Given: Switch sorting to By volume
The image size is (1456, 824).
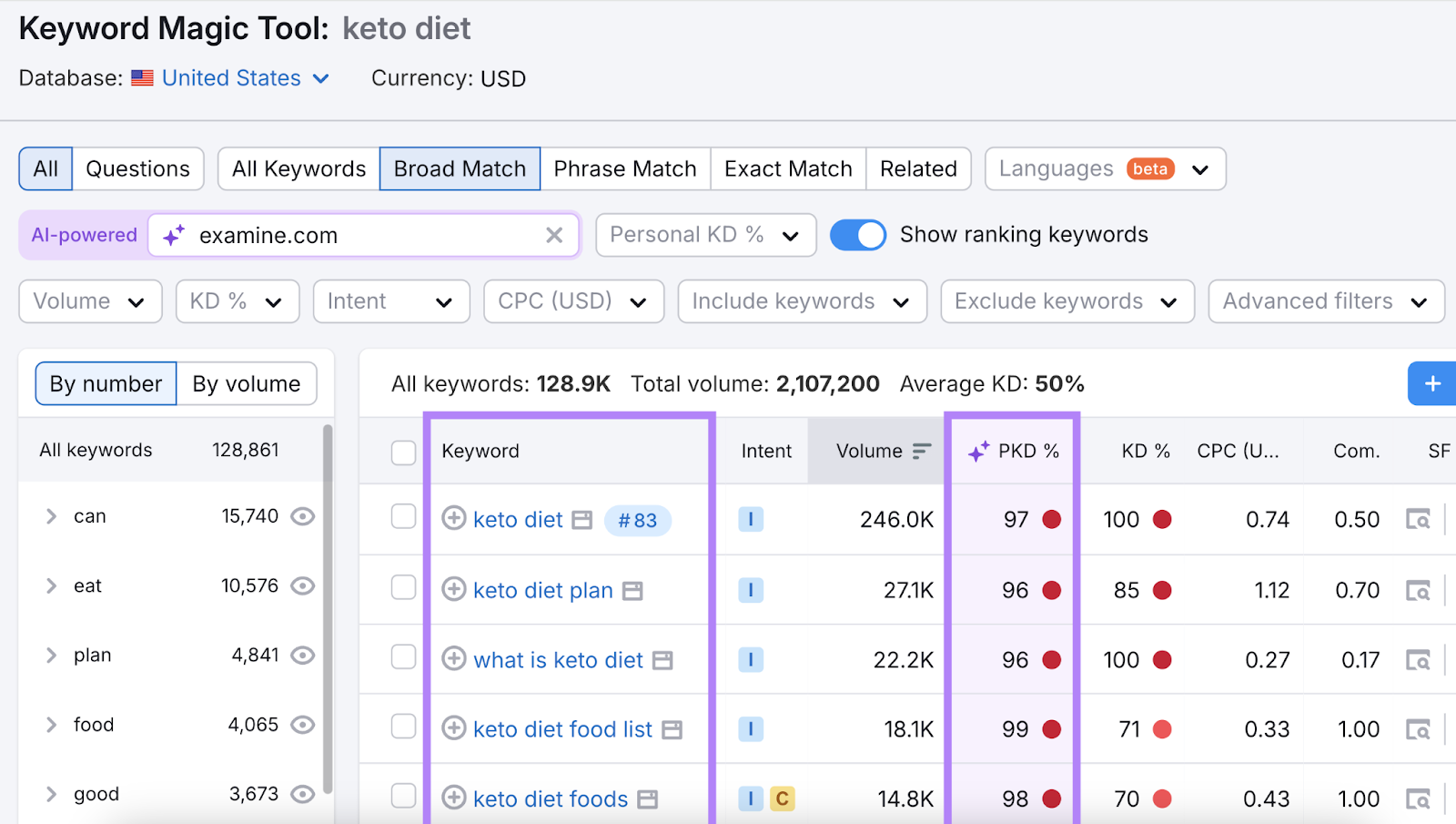Looking at the screenshot, I should [x=246, y=383].
